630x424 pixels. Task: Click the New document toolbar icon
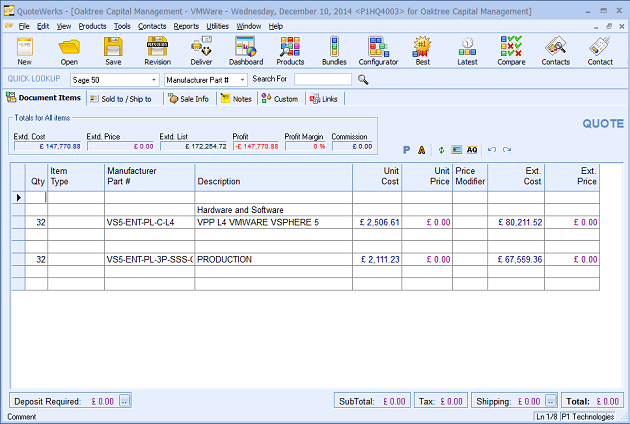[x=24, y=50]
